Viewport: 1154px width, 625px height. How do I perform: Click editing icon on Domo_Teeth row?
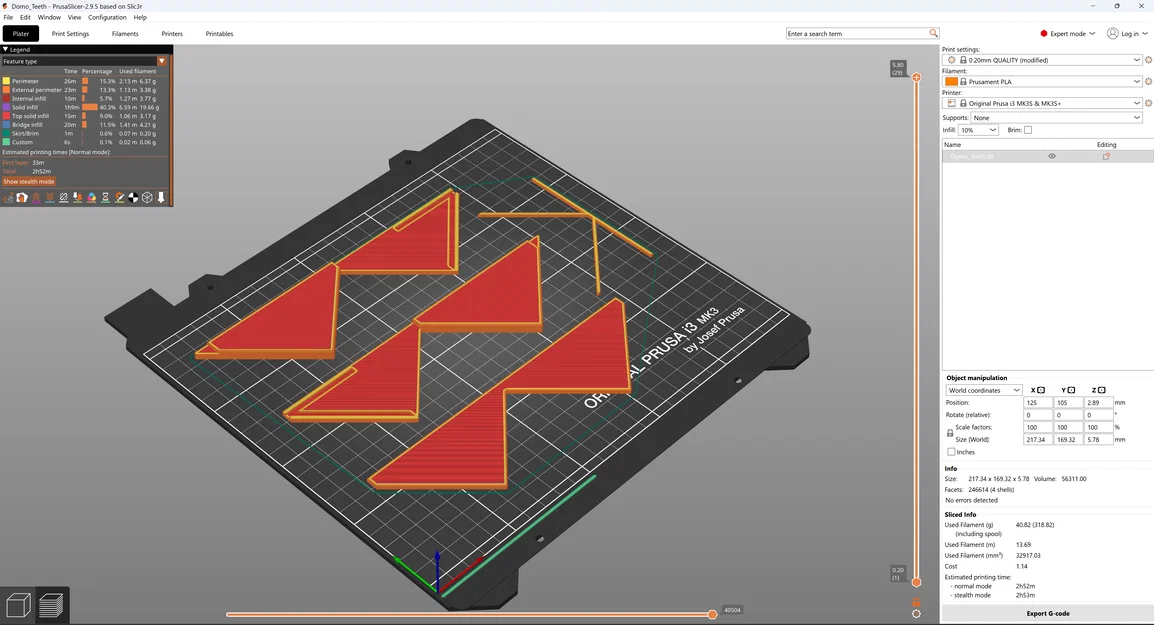point(1106,156)
